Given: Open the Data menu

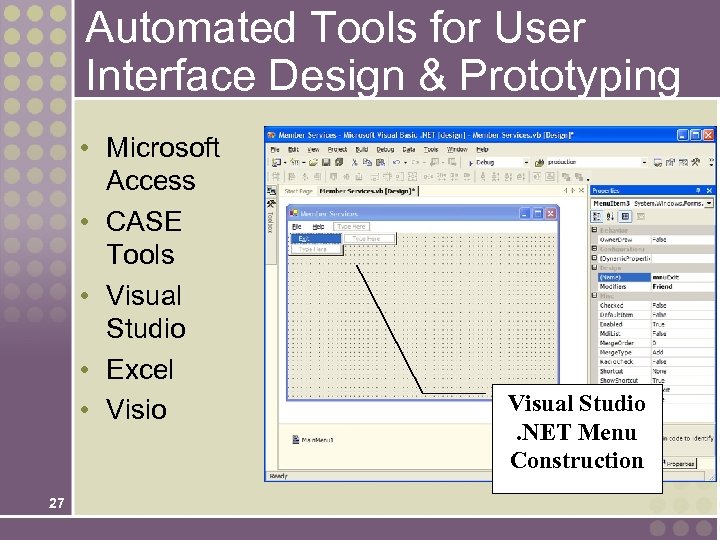Looking at the screenshot, I should tap(409, 149).
